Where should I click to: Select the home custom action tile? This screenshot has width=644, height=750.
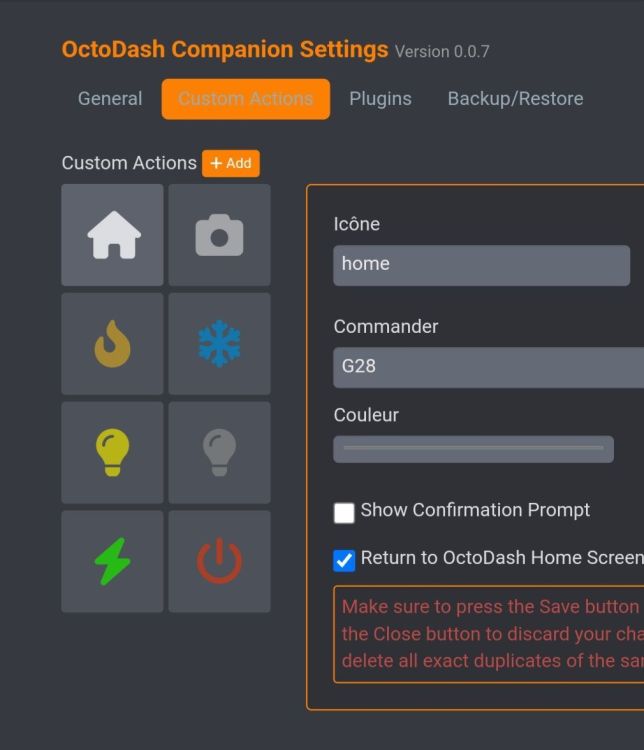point(112,235)
